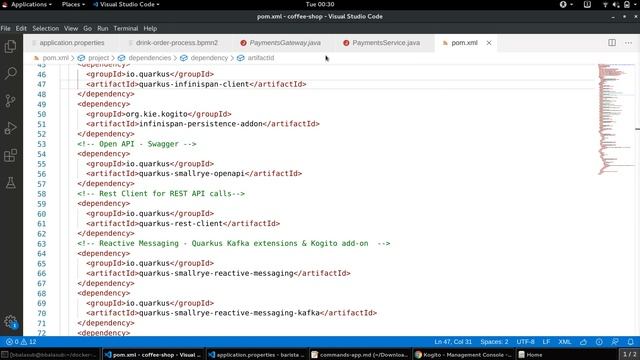Open Visual Studio Code app menu in top bar
Viewport: 640px width, 360px height.
click(x=126, y=4)
